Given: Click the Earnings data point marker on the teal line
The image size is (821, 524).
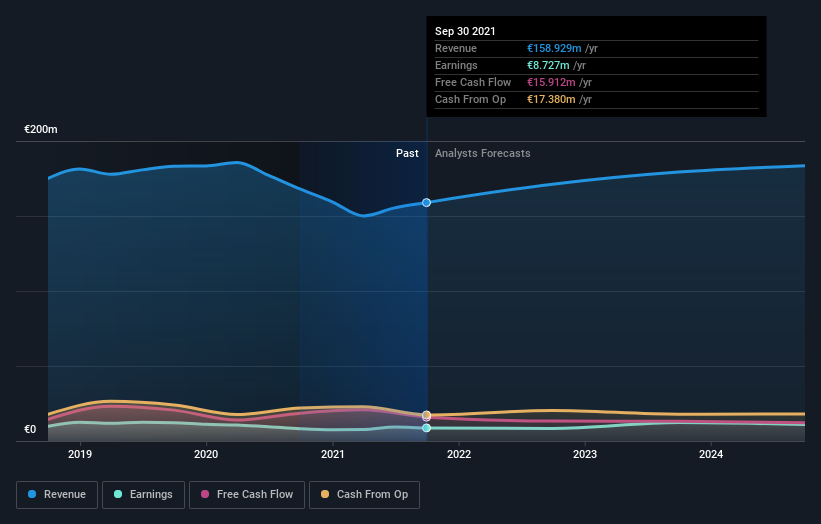Looking at the screenshot, I should (x=427, y=428).
